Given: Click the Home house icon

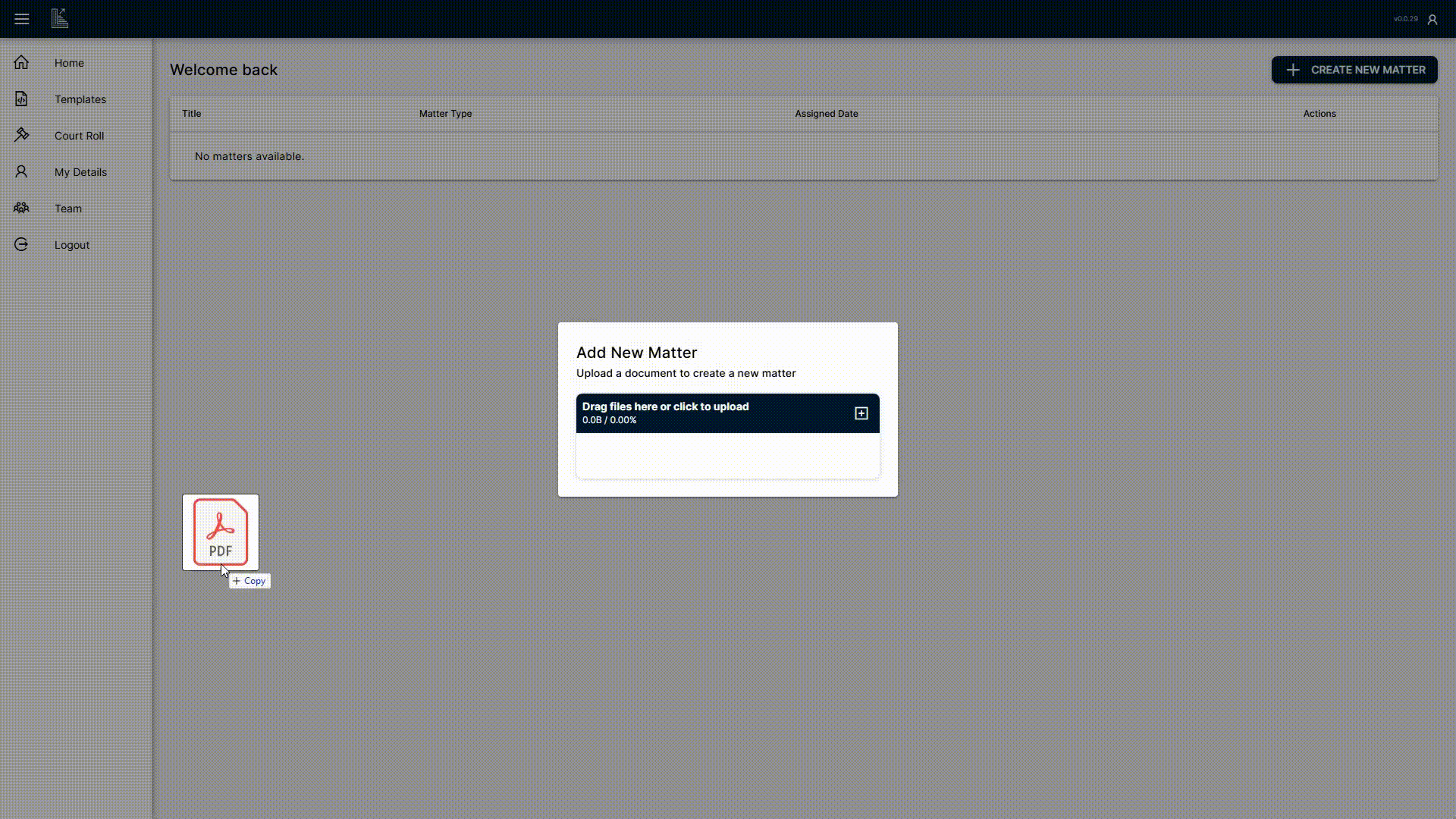Looking at the screenshot, I should [21, 63].
